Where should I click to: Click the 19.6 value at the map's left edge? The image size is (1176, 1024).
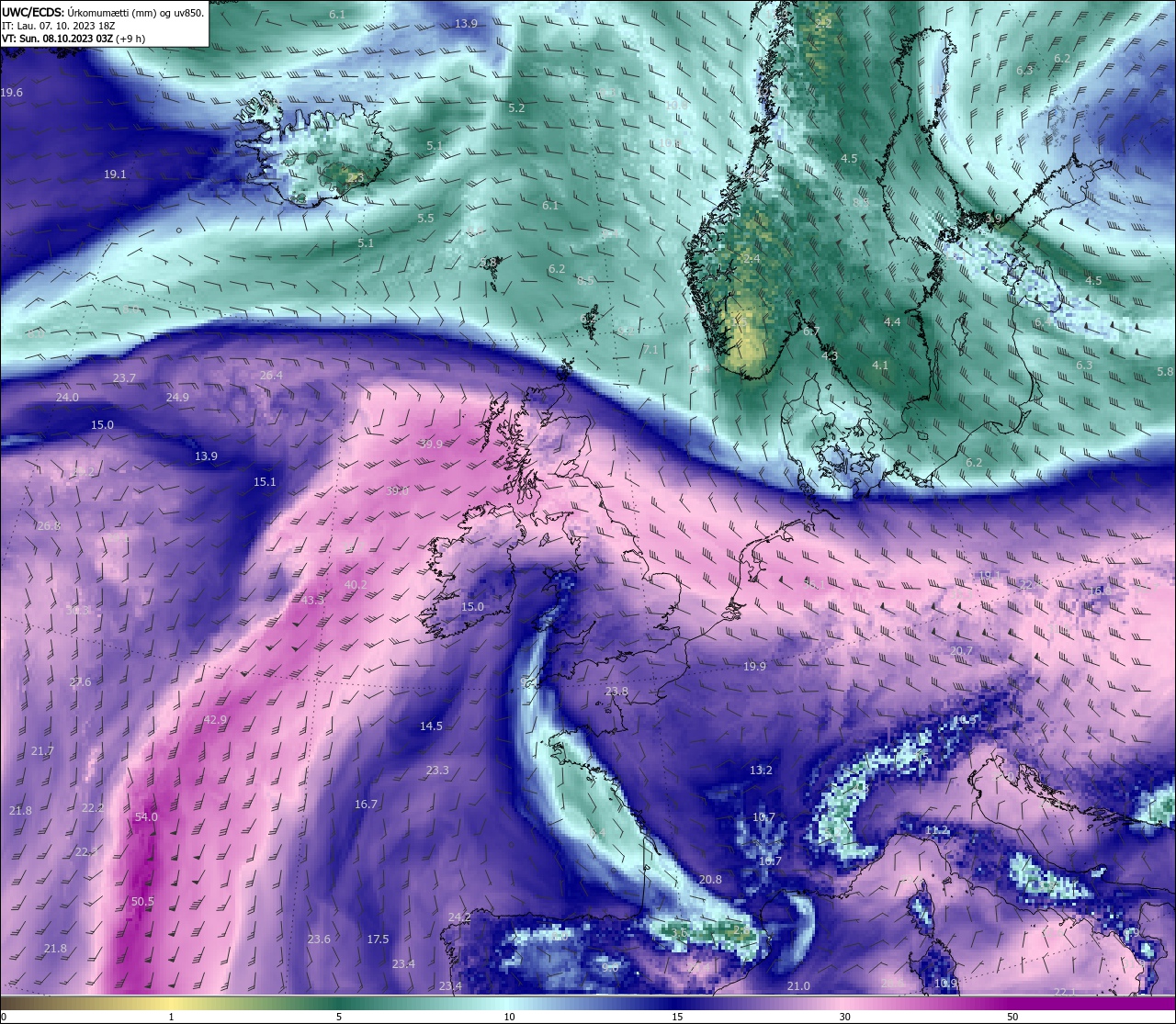12,93
